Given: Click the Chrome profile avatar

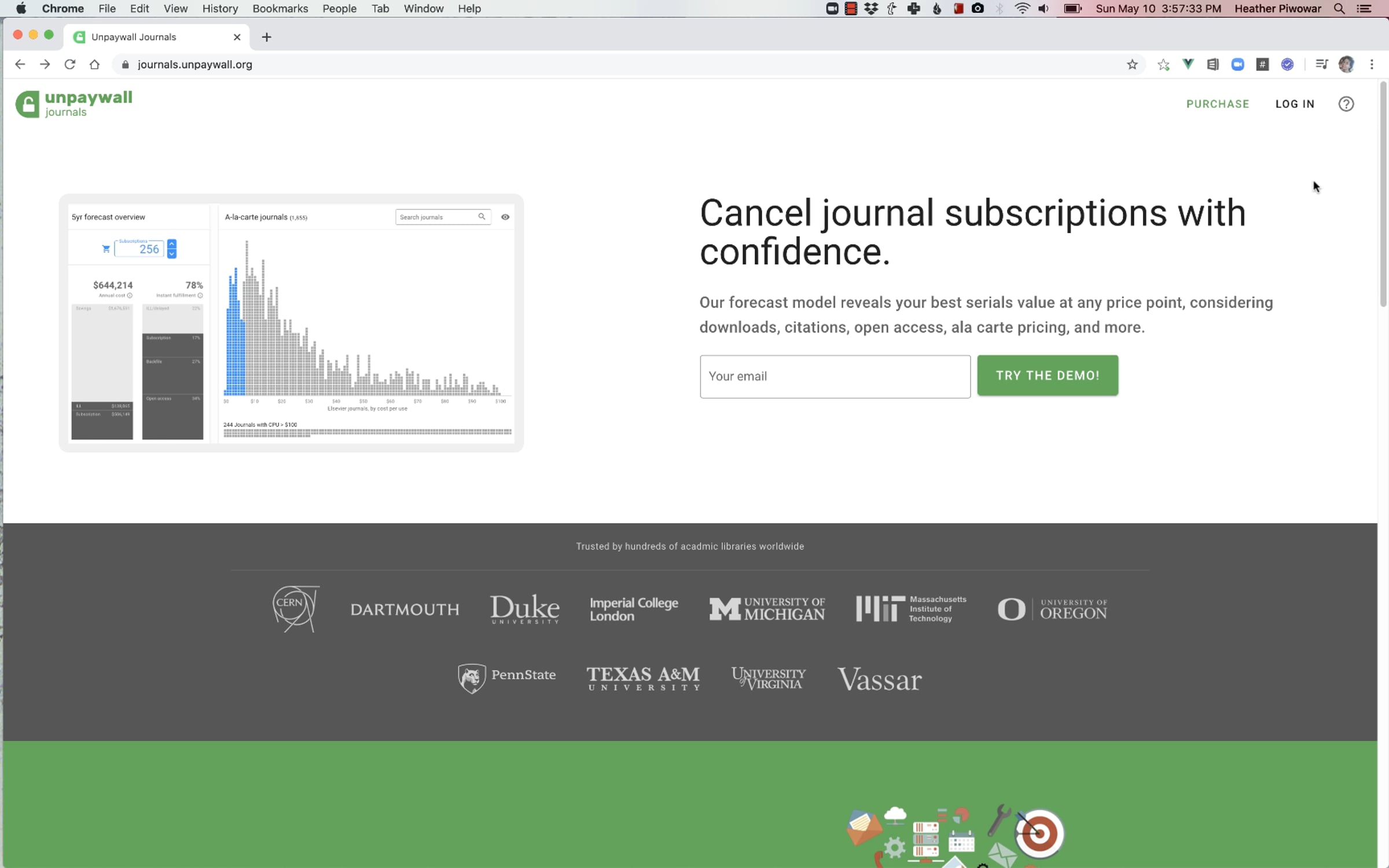Looking at the screenshot, I should pyautogui.click(x=1346, y=65).
